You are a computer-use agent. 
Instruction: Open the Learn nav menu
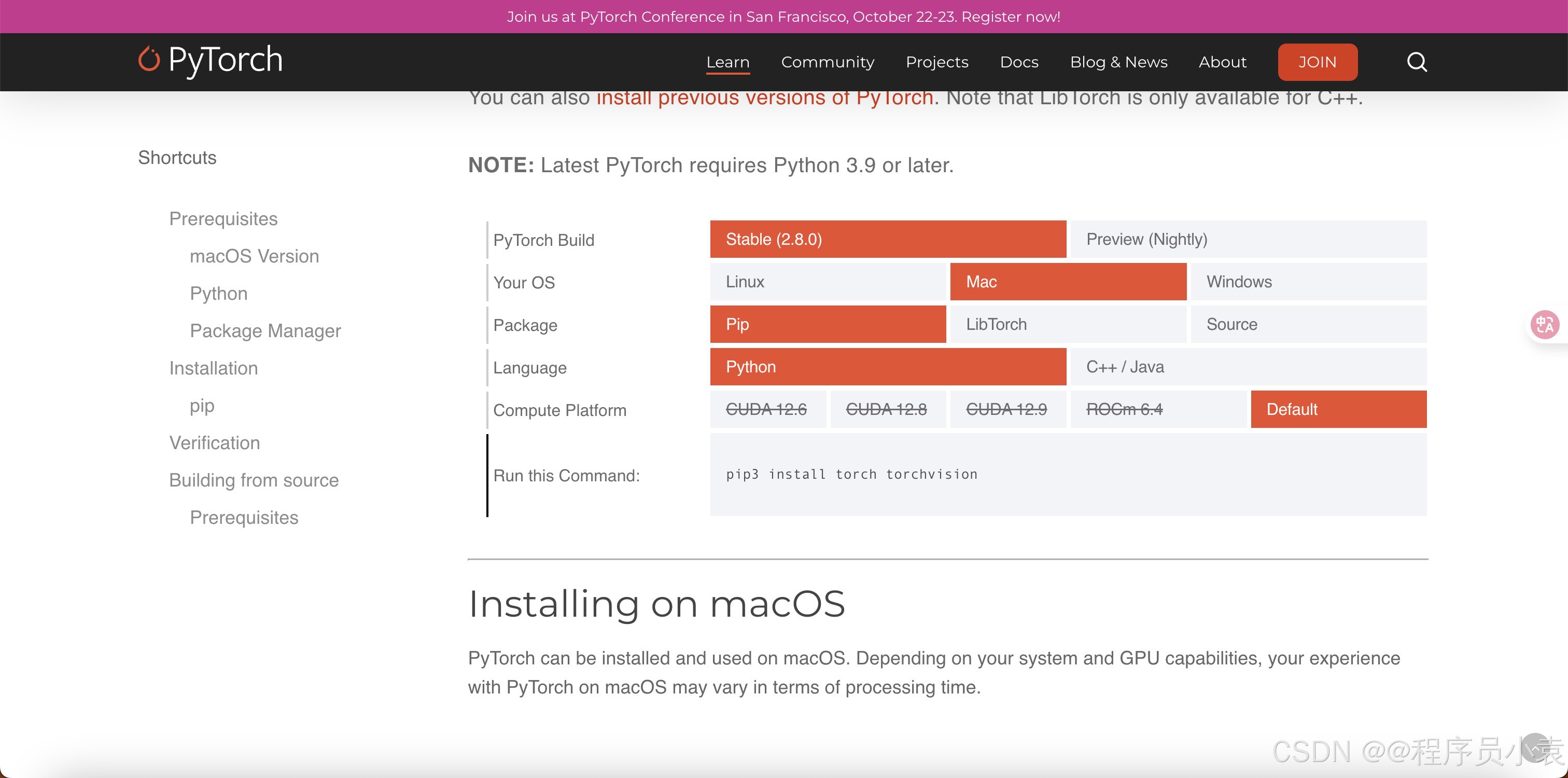(x=728, y=62)
